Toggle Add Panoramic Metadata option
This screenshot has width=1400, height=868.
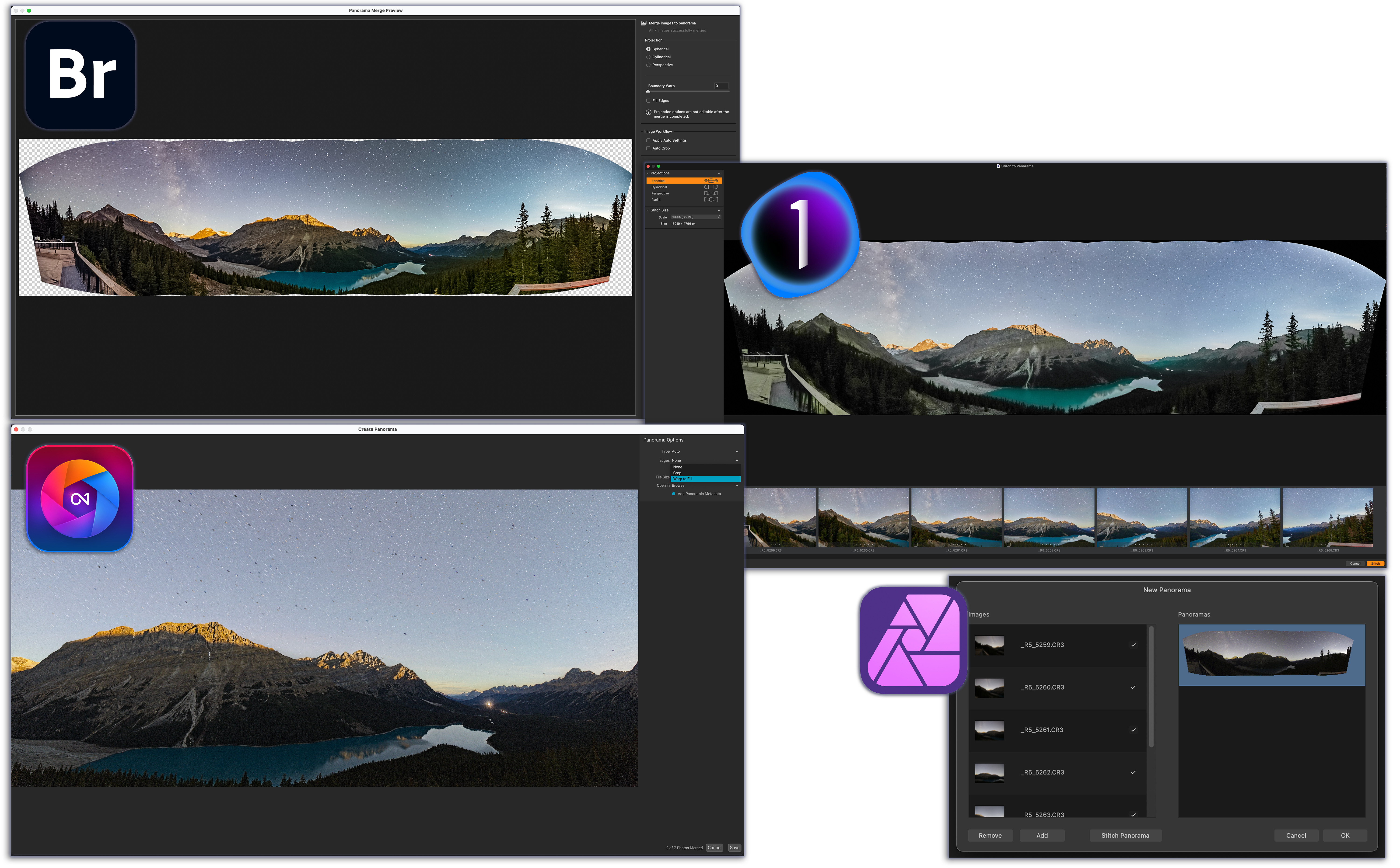click(x=674, y=494)
